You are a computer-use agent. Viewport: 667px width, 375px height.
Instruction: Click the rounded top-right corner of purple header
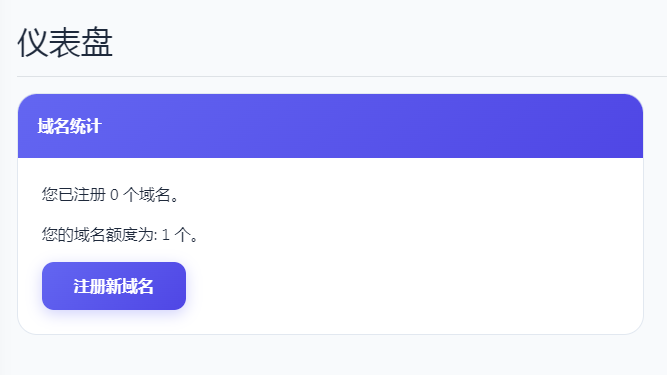click(x=633, y=104)
